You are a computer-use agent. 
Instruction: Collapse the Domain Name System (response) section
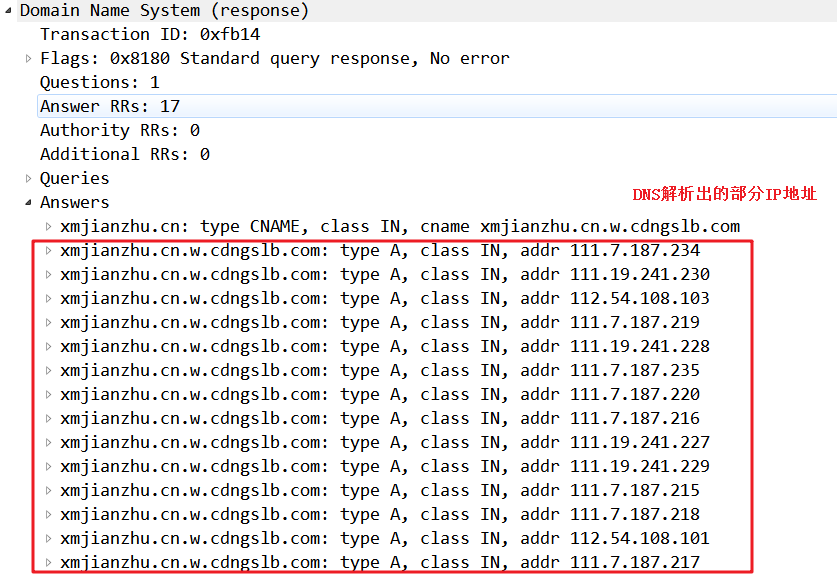click(x=8, y=10)
